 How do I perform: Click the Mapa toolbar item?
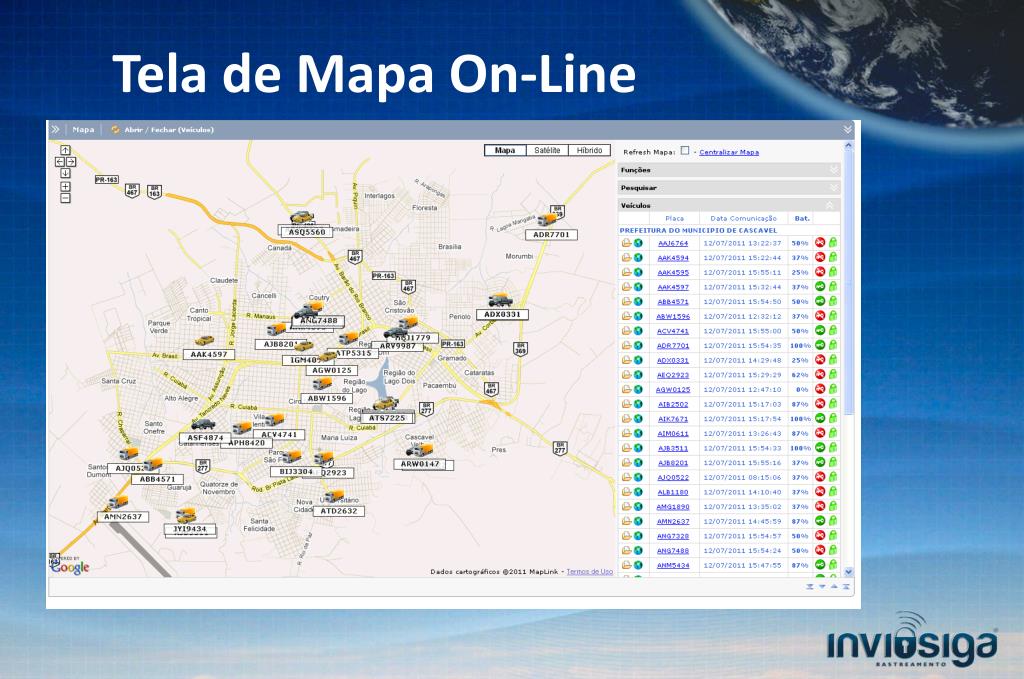click(83, 129)
